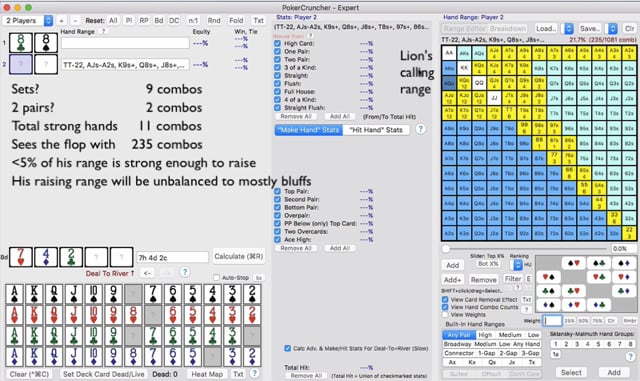This screenshot has height=381, width=640.
Task: Click the Fold button
Action: point(236,20)
